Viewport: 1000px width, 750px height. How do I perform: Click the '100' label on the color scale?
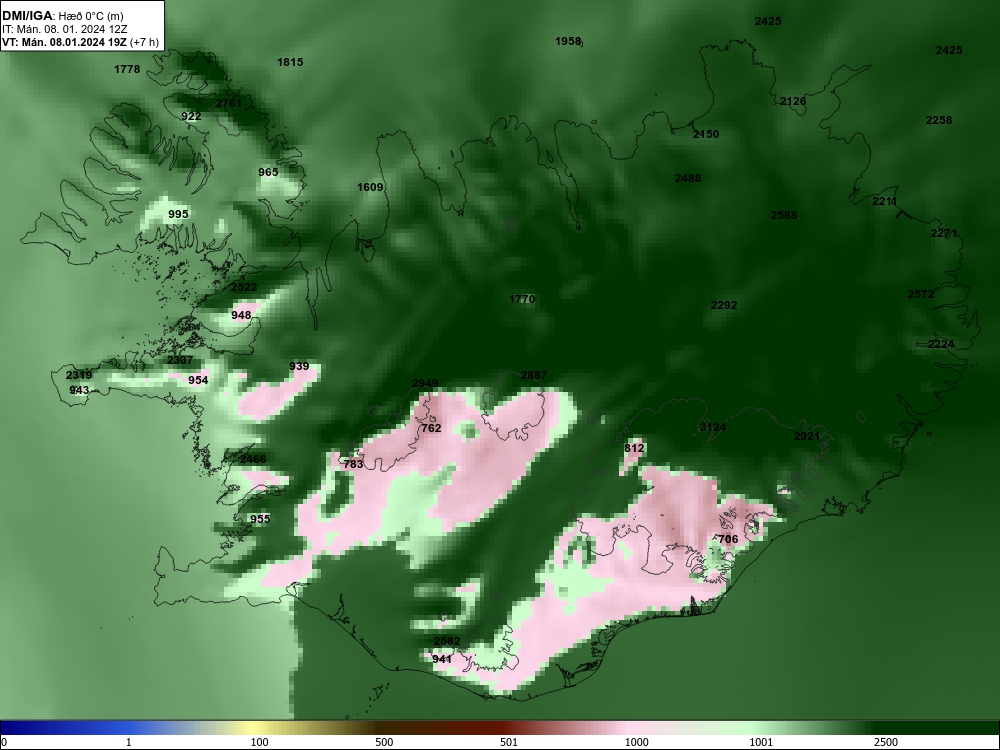click(x=260, y=742)
